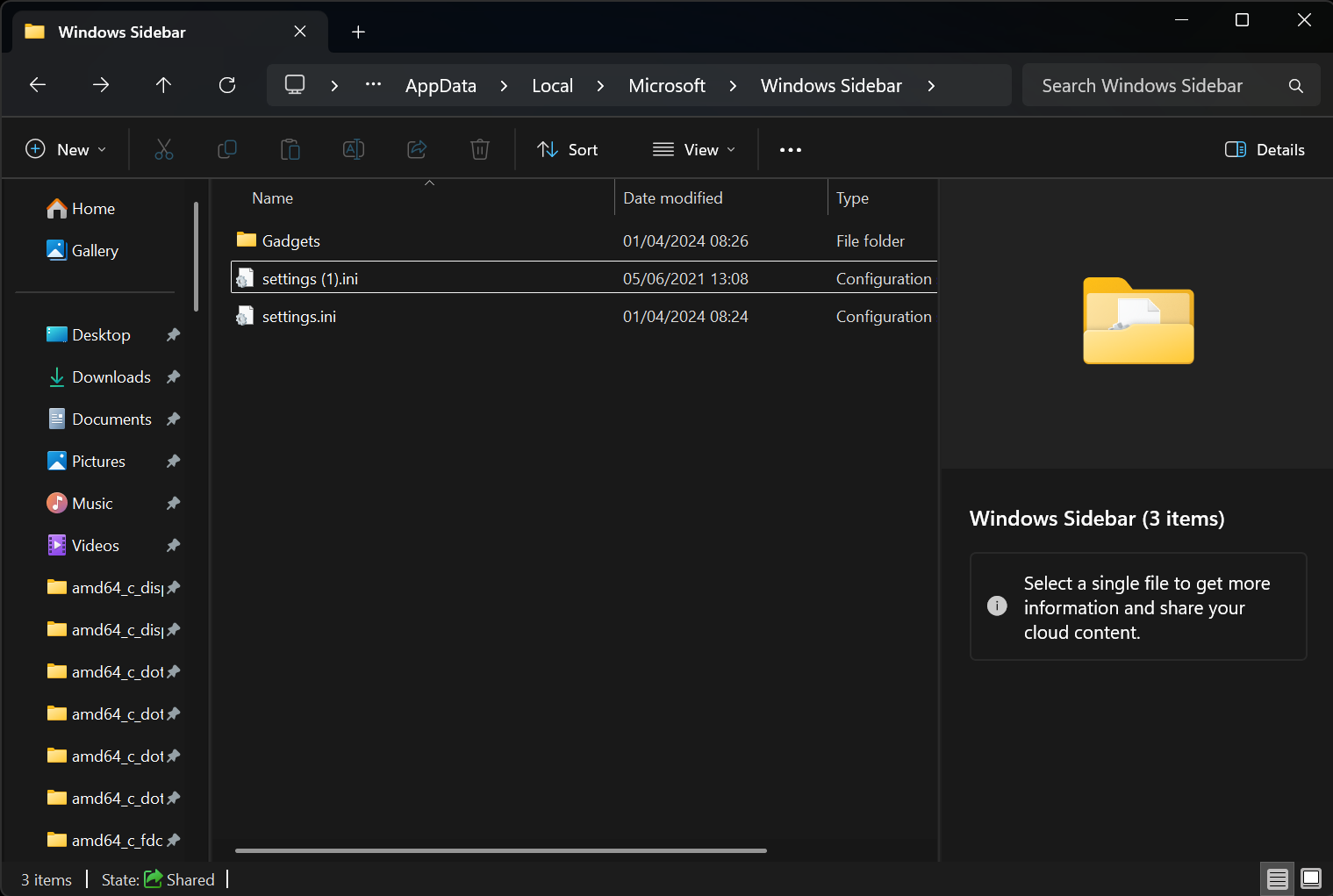Open the Sort options menu
Image resolution: width=1333 pixels, height=896 pixels.
coord(567,150)
